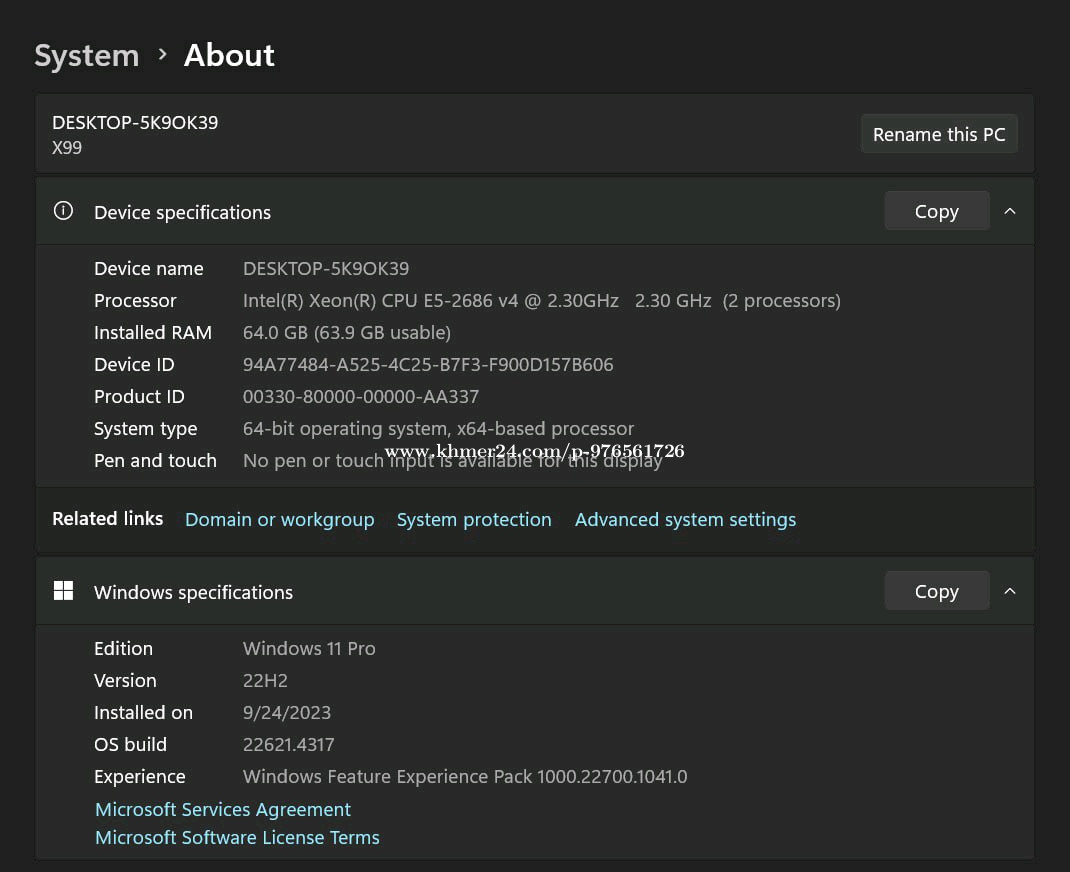This screenshot has height=872, width=1070.
Task: Select the 64-bit operating system value
Action: (438, 429)
